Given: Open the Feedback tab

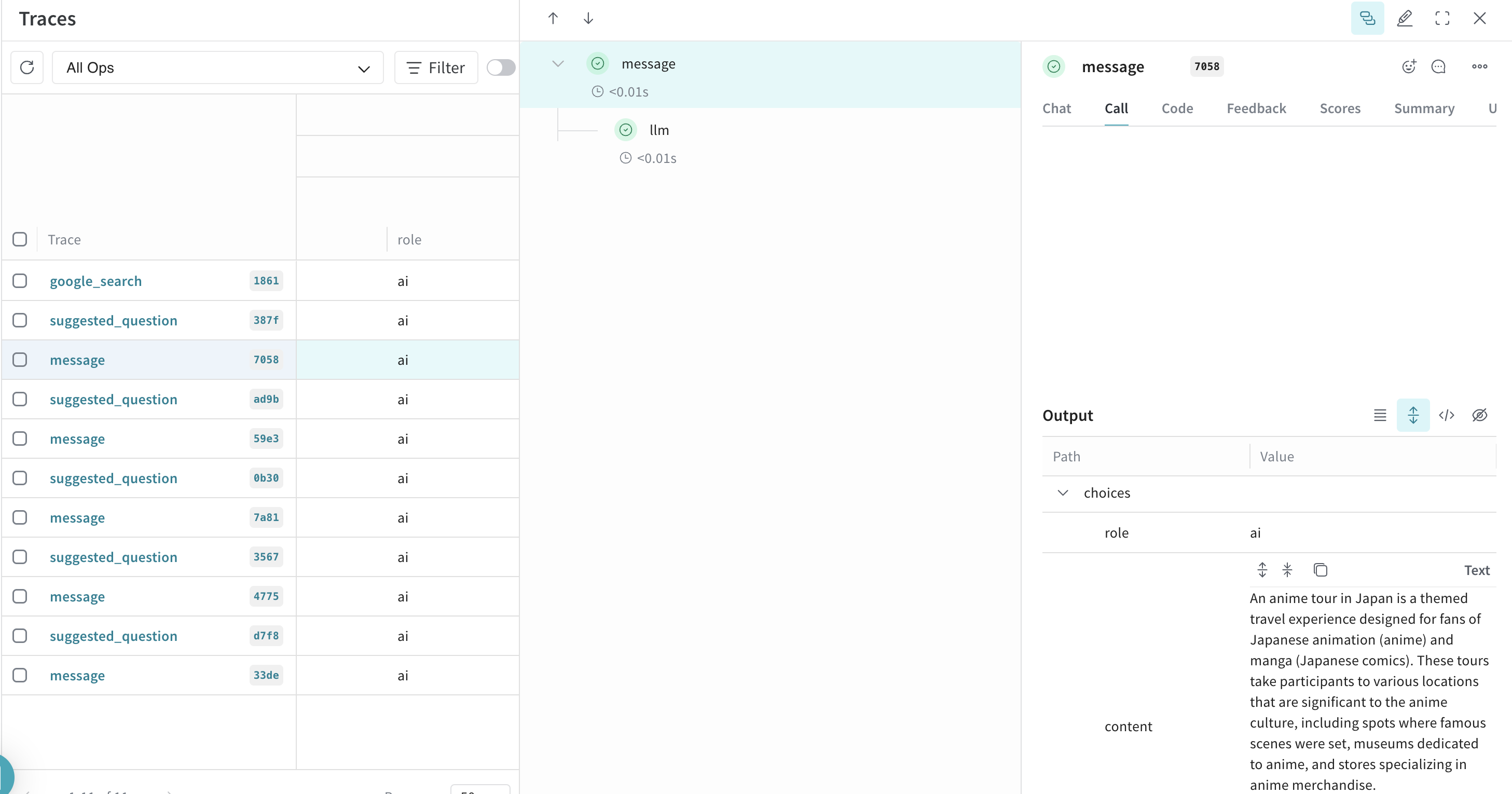Looking at the screenshot, I should [x=1256, y=108].
